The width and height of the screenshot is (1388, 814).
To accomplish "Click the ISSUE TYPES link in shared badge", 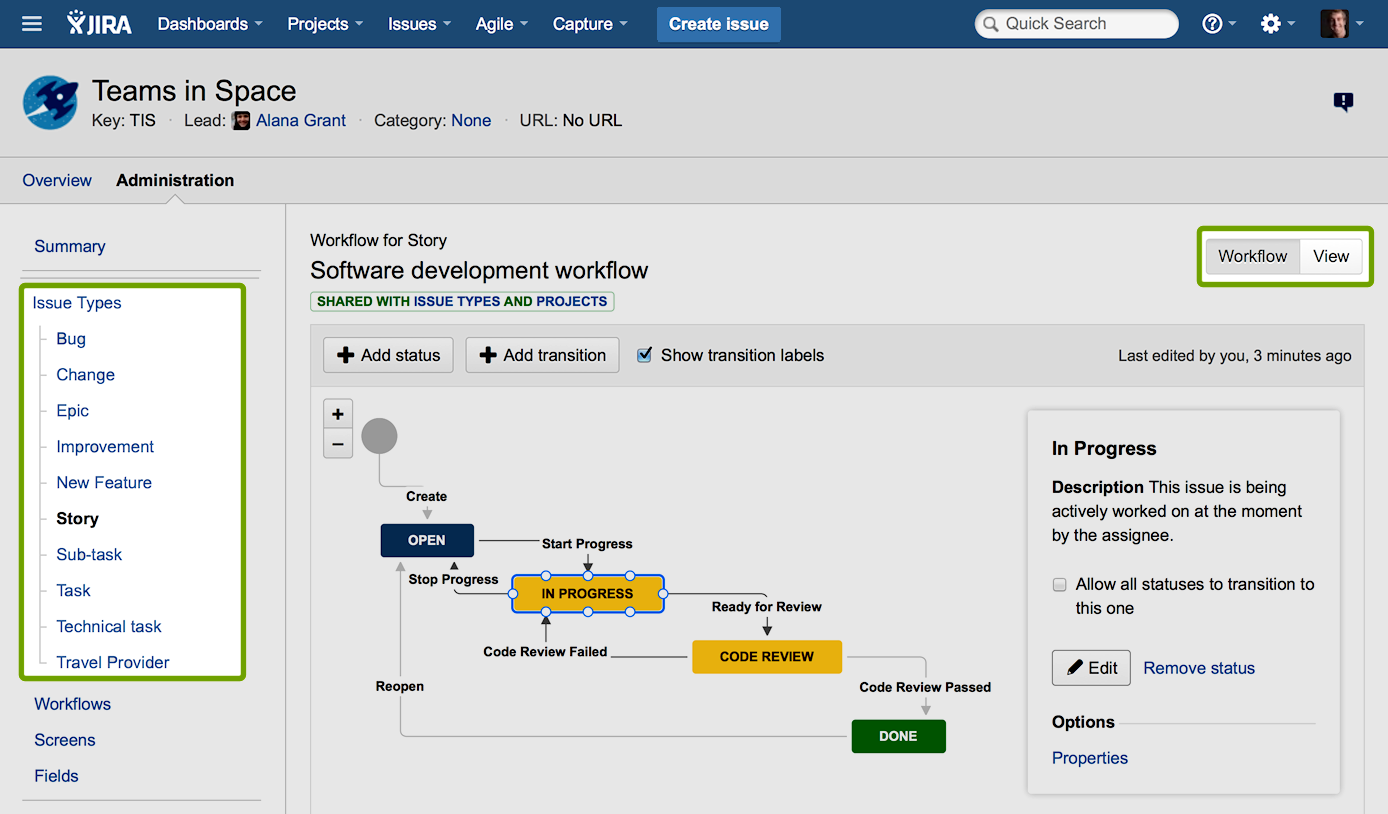I will 457,301.
